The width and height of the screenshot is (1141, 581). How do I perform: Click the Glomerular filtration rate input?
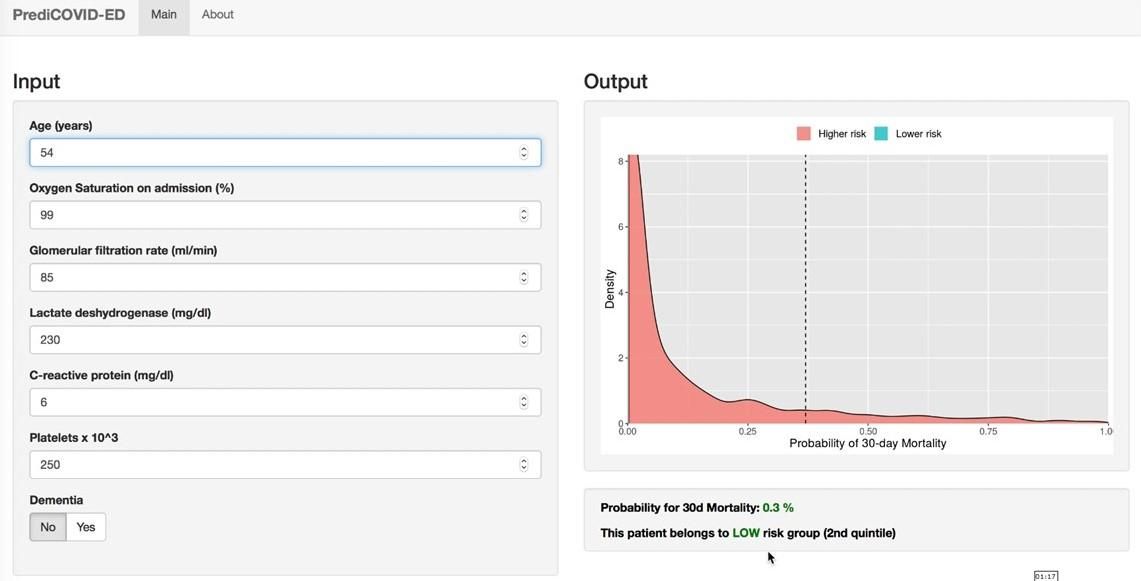(270, 277)
